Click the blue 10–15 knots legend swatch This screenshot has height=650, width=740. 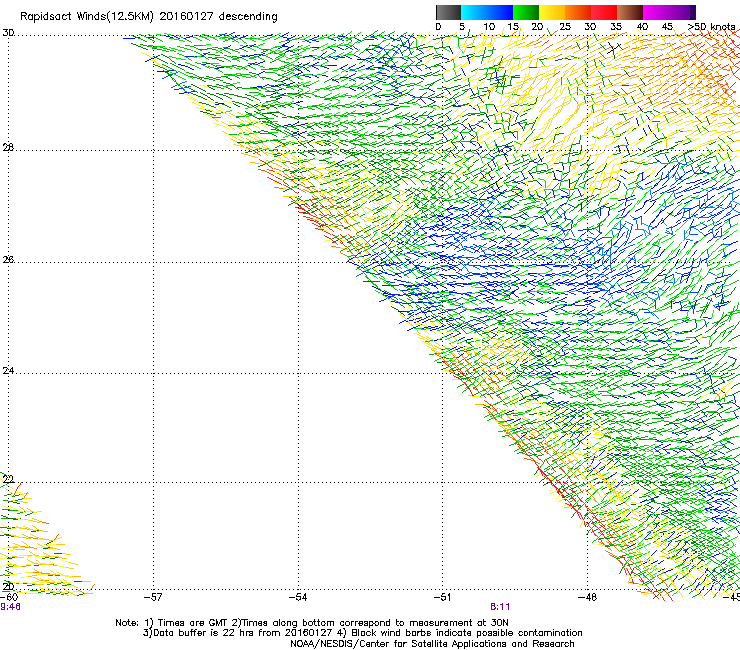(500, 12)
